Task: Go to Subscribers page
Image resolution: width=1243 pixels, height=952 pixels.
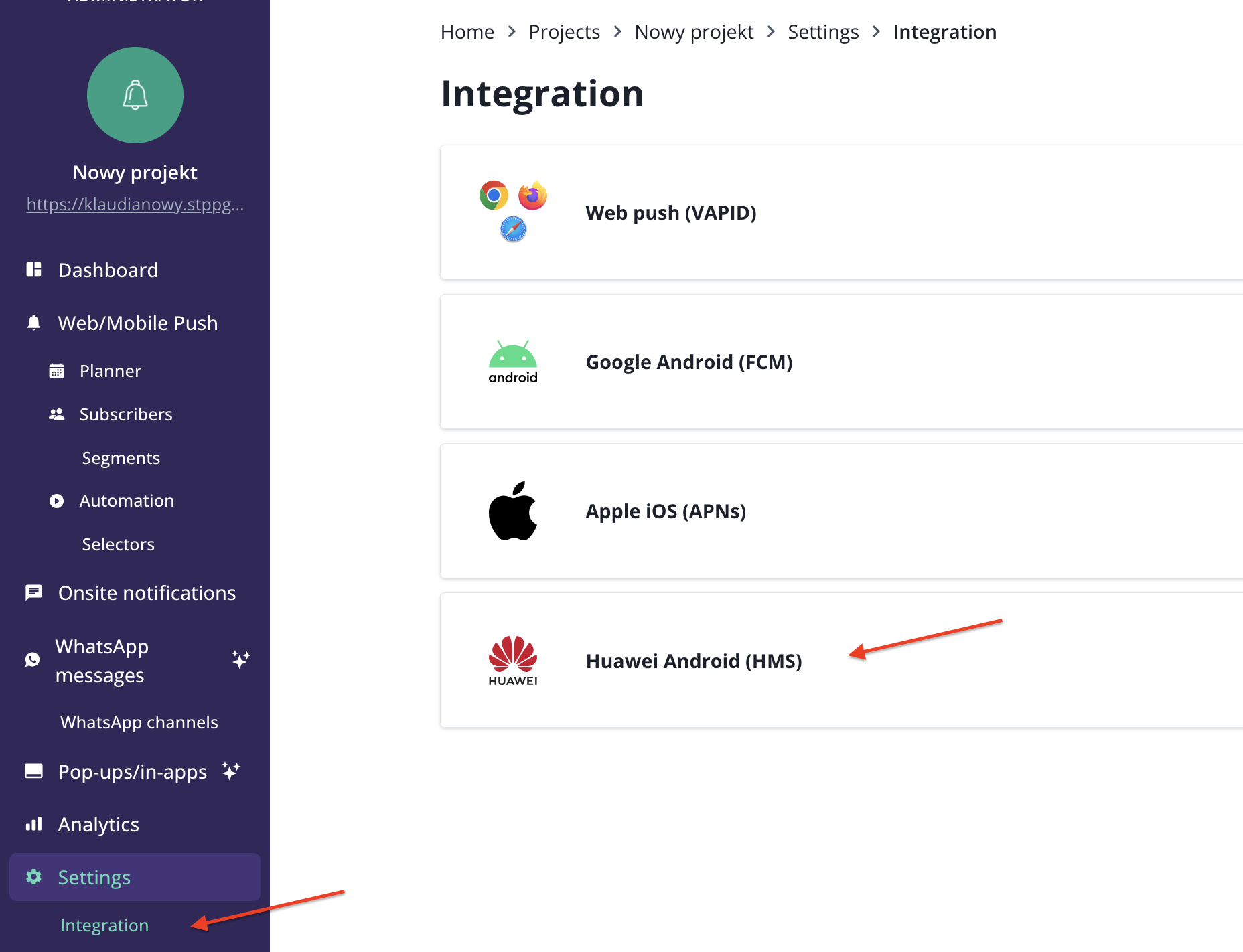Action: (126, 414)
